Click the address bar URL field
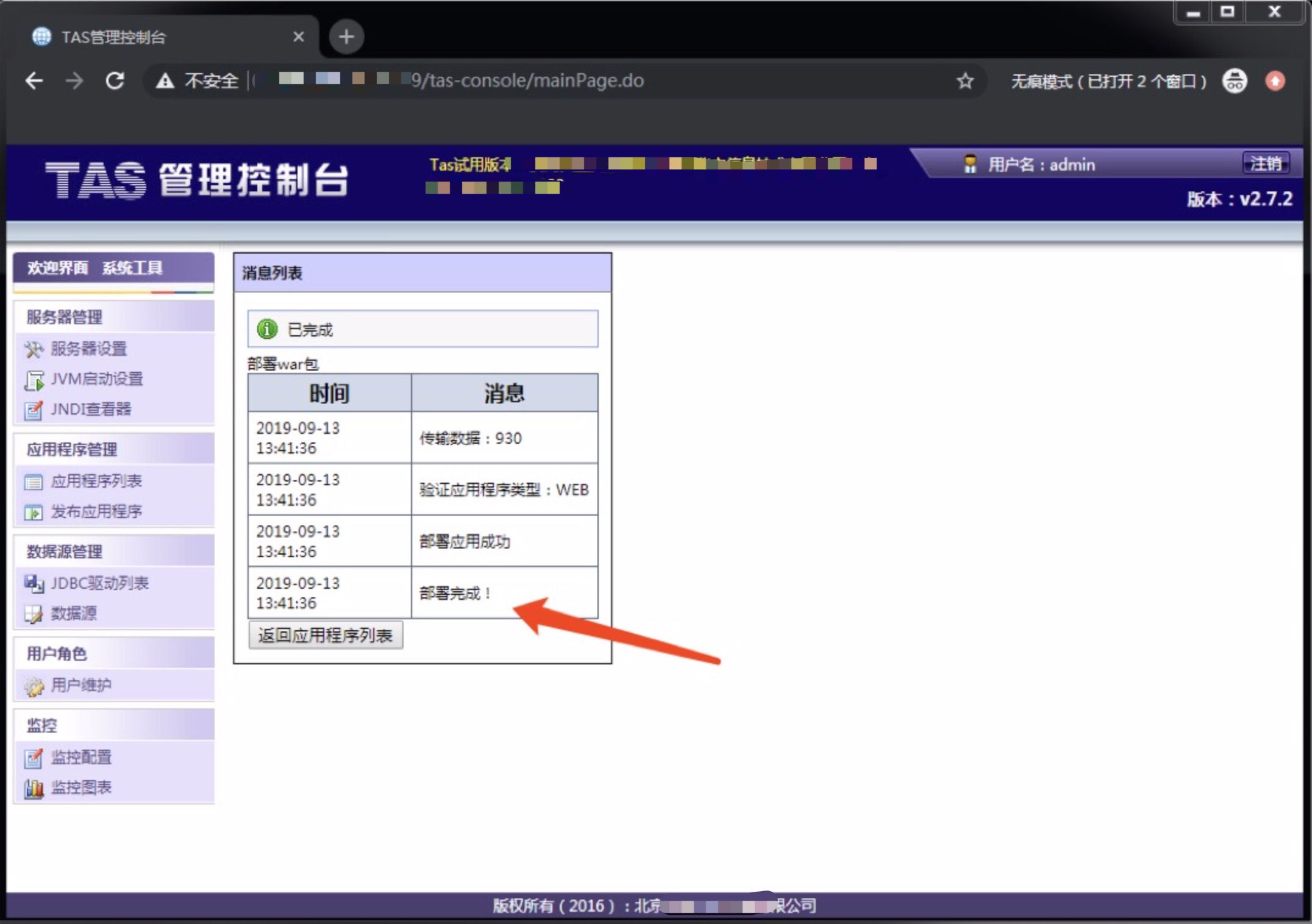1312x924 pixels. (x=527, y=81)
